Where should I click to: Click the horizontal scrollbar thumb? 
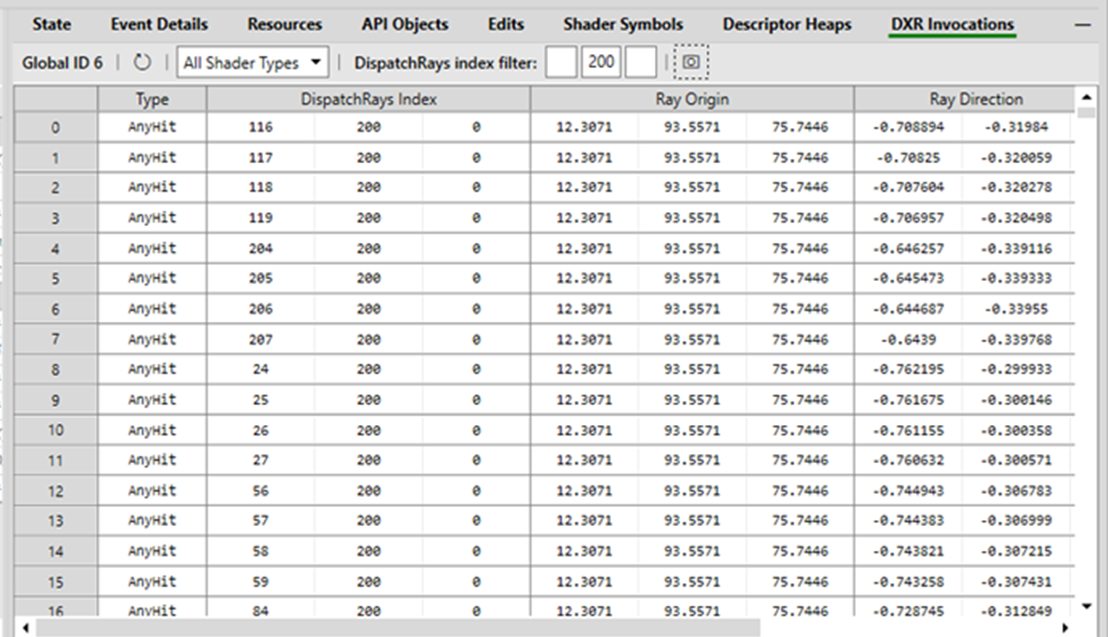point(399,627)
